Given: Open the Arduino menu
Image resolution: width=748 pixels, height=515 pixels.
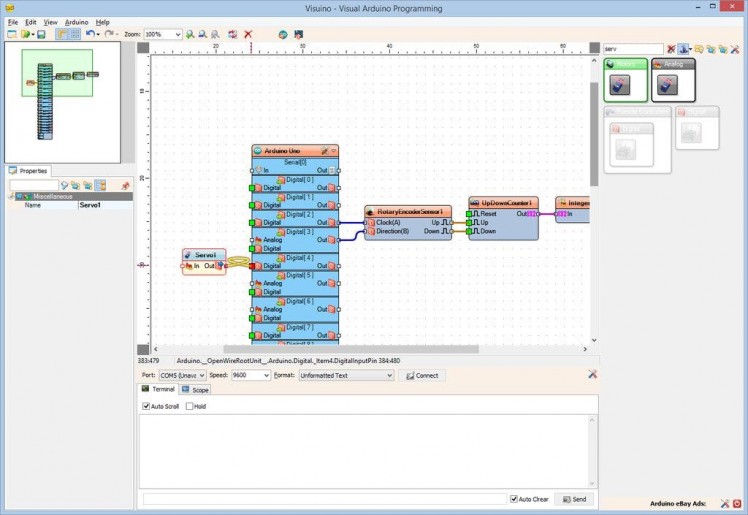Looking at the screenshot, I should click(76, 21).
